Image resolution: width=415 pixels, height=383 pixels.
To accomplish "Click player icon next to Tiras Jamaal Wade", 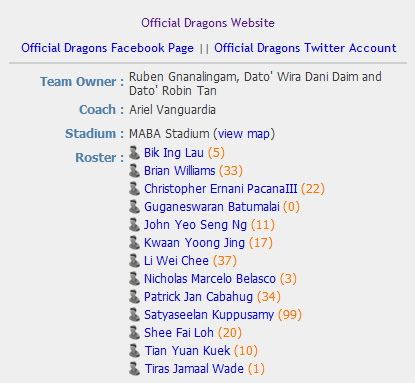I will pyautogui.click(x=134, y=369).
